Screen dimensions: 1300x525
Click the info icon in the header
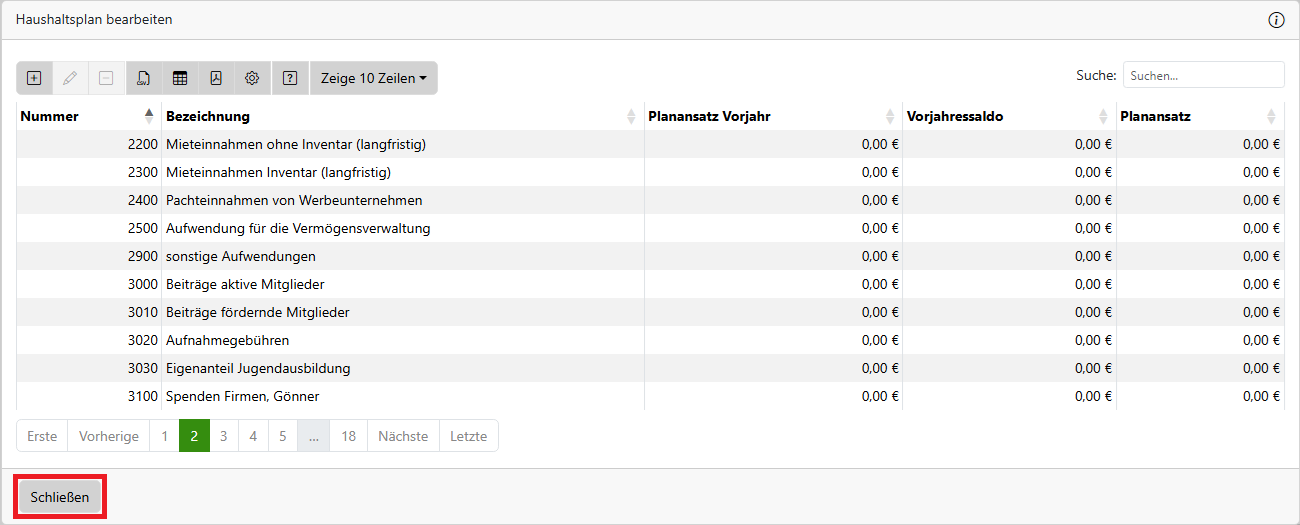click(1276, 20)
